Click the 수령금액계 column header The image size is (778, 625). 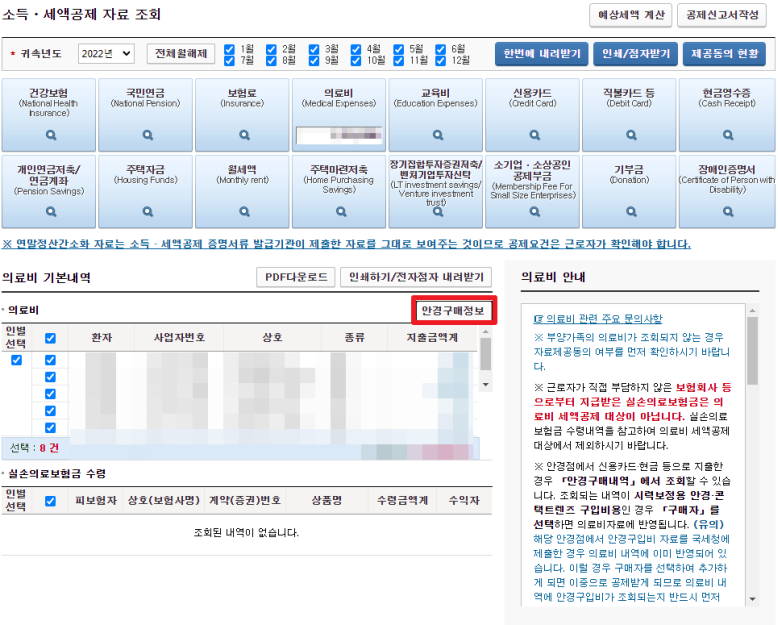[x=402, y=500]
